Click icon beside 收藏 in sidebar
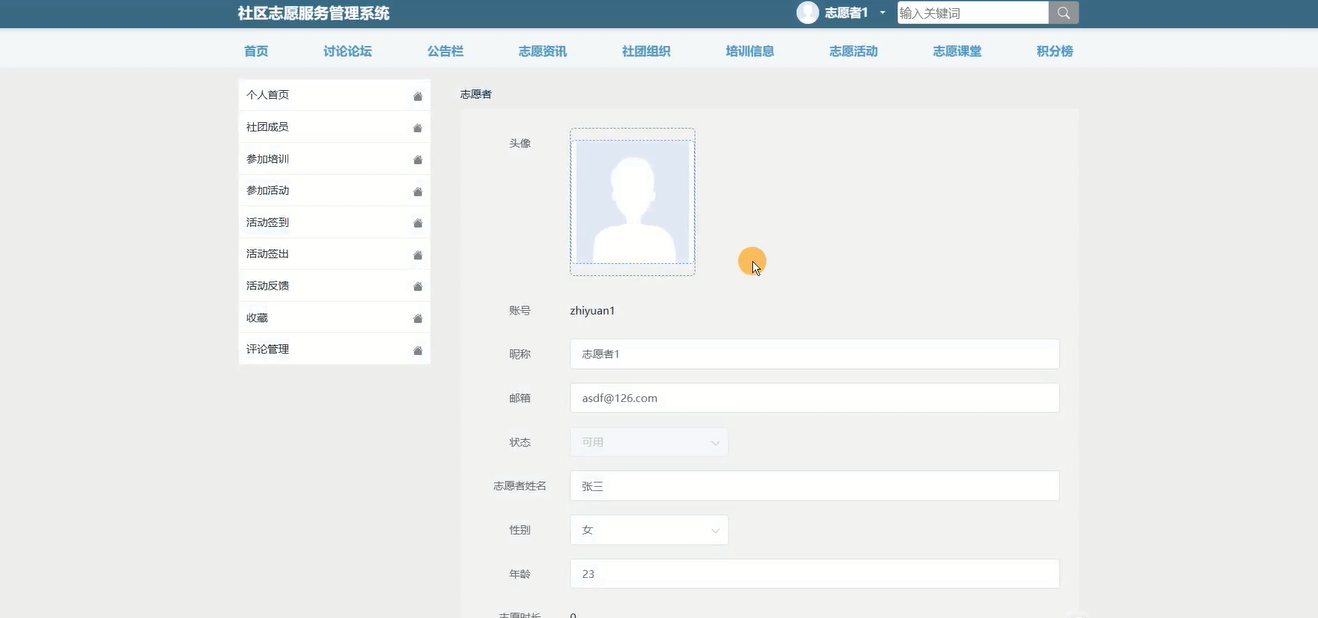 (x=418, y=319)
